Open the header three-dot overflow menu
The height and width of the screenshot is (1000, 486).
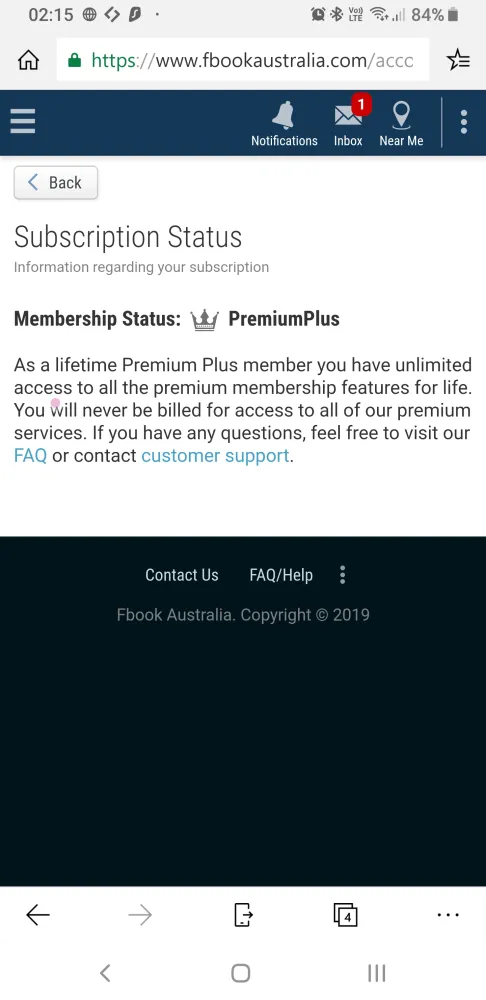pos(464,122)
